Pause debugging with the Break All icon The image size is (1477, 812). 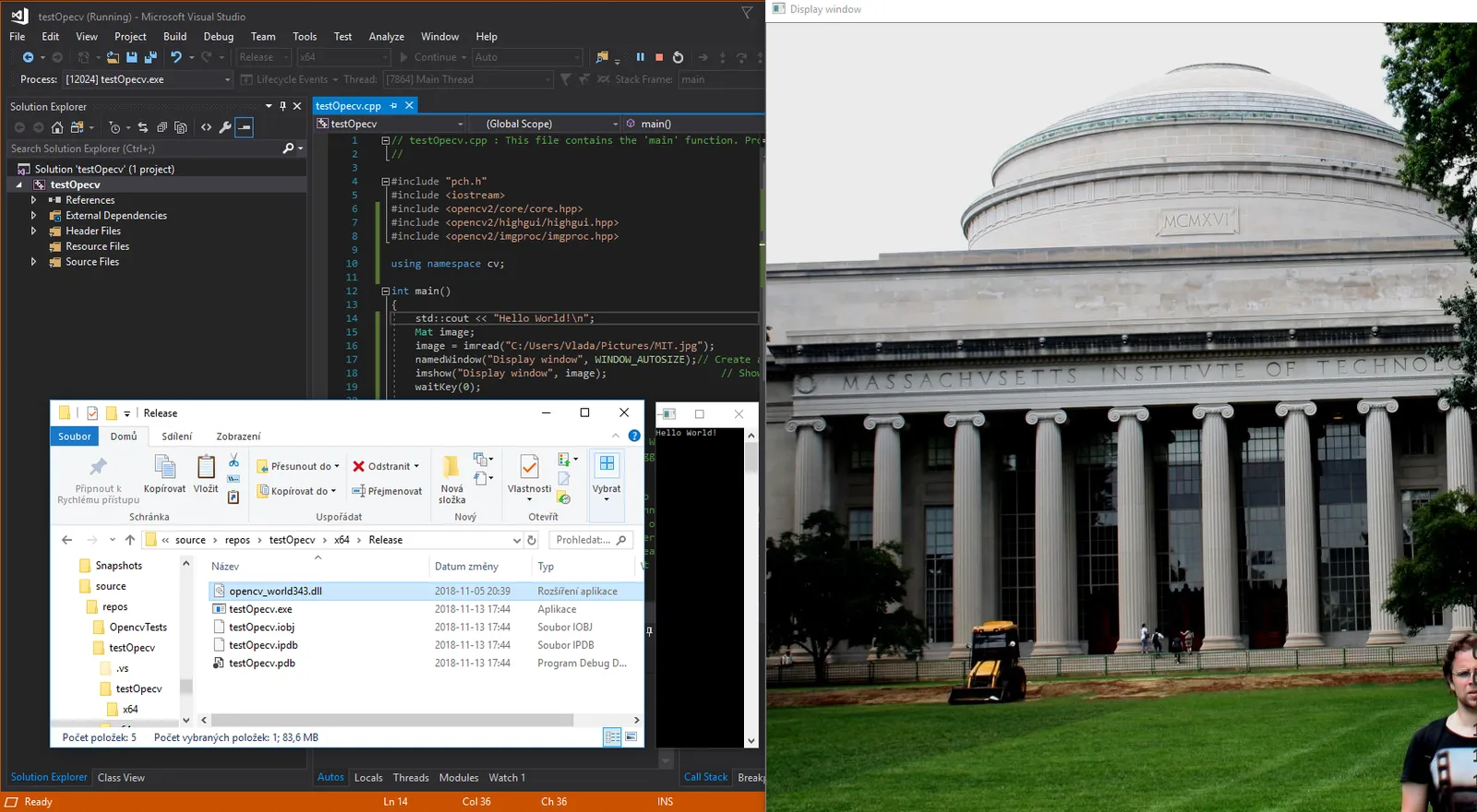(640, 57)
